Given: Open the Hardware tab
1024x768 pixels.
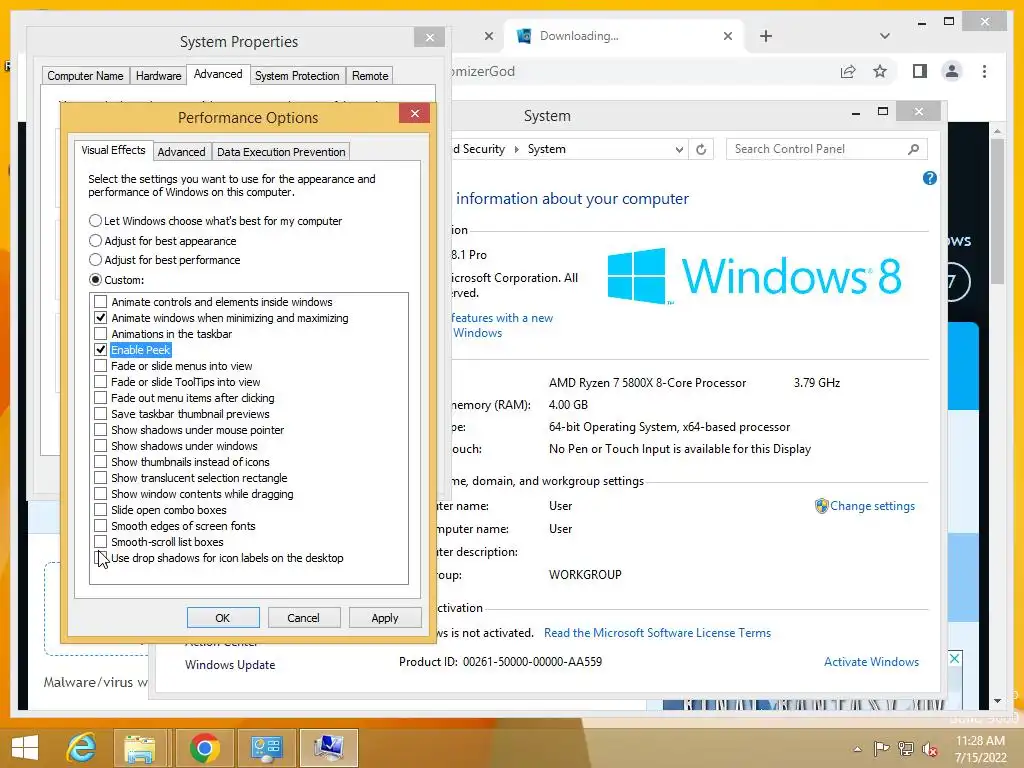Looking at the screenshot, I should pyautogui.click(x=158, y=76).
